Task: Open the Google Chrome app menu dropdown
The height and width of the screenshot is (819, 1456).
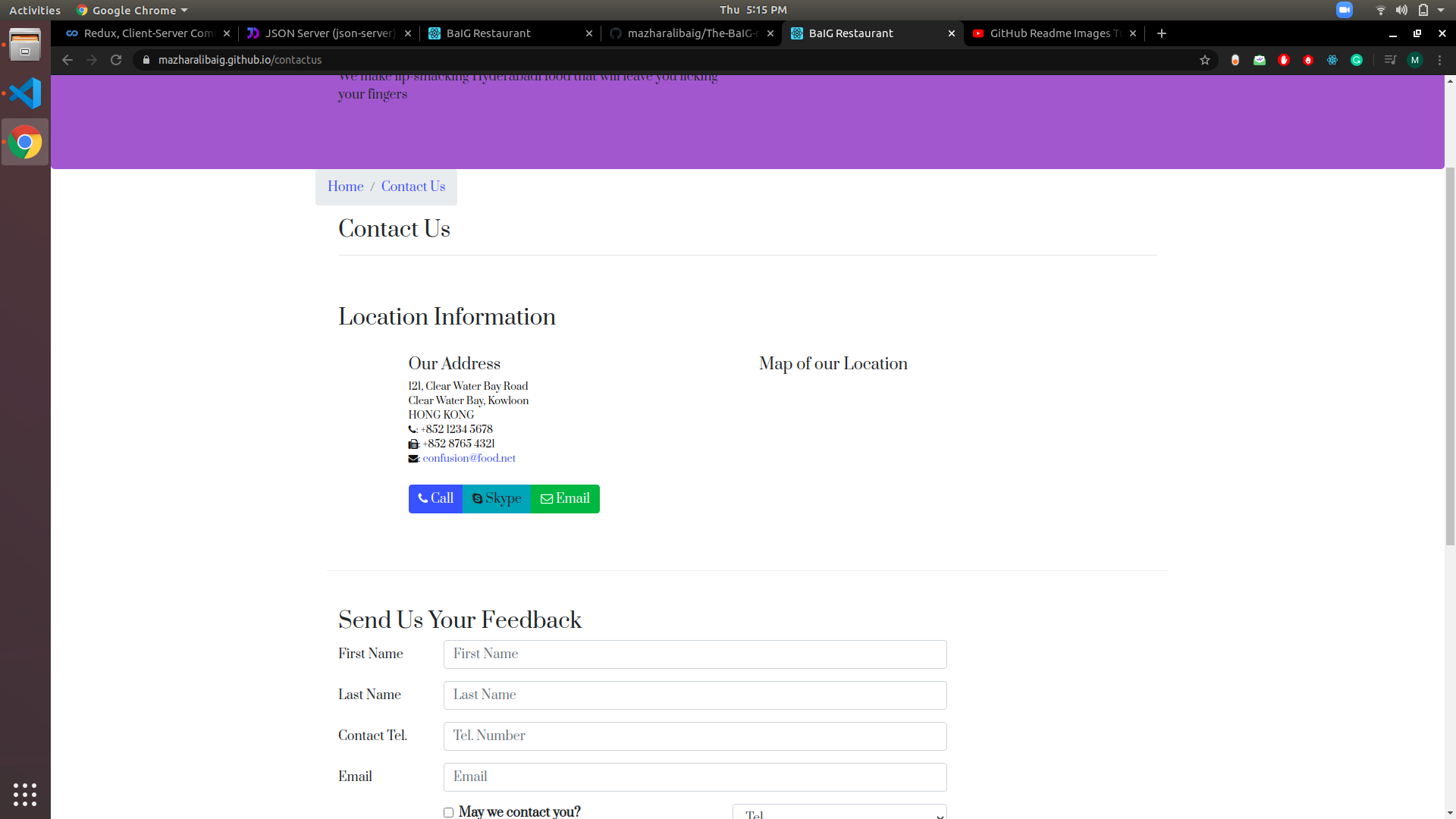Action: (x=133, y=10)
